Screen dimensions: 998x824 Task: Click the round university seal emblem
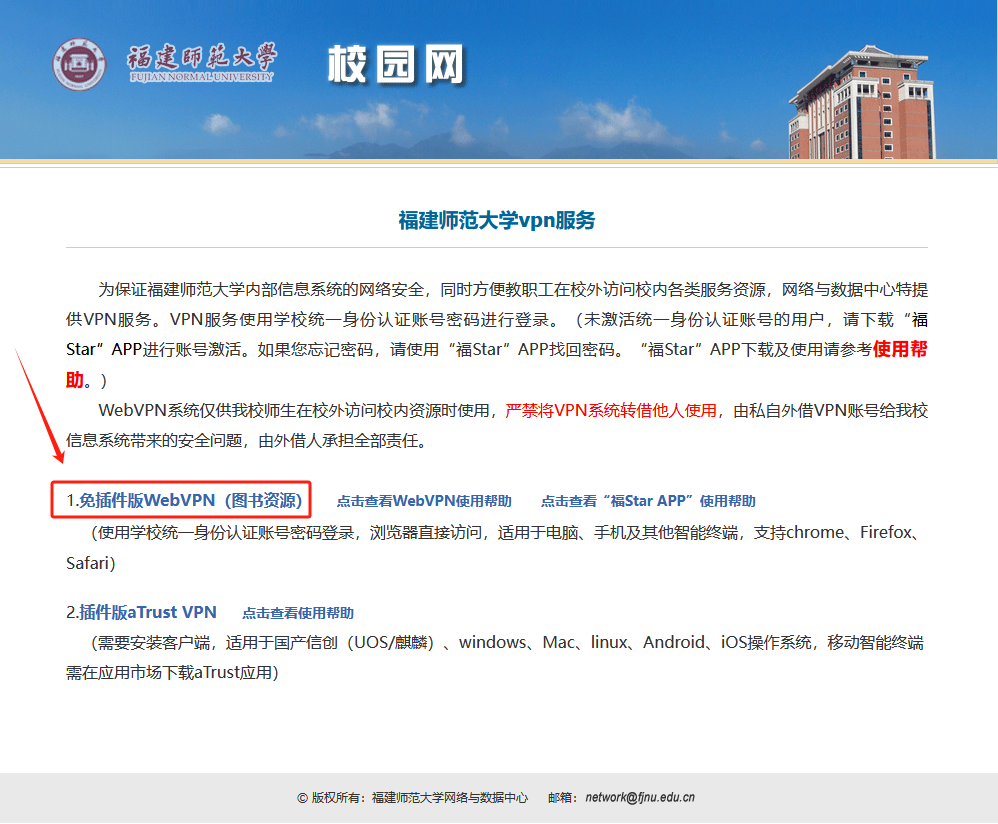[x=79, y=65]
